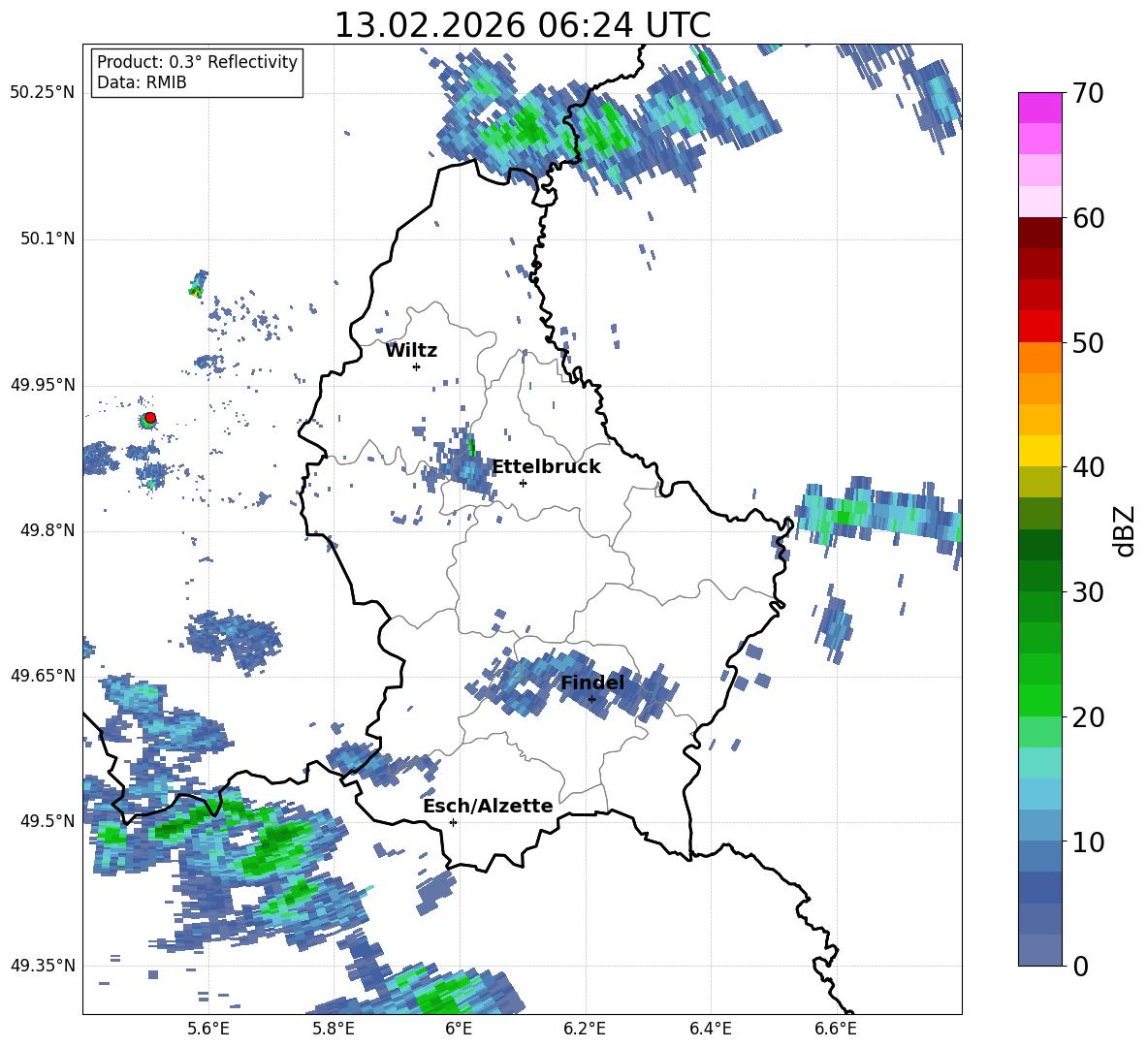The image size is (1148, 1048).
Task: Pick the light blue swatch between 10 and 20 dBZ
Action: pyautogui.click(x=1039, y=794)
